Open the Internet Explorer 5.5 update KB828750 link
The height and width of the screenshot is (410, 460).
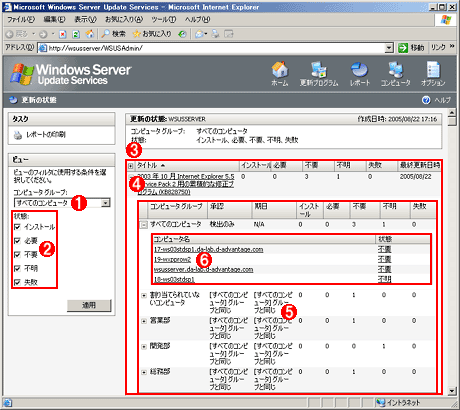coord(186,184)
